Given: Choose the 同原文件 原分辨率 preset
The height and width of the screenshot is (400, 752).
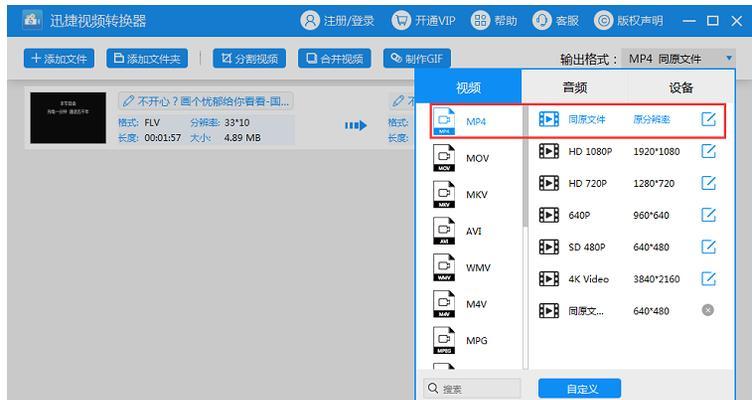Looking at the screenshot, I should pos(627,119).
